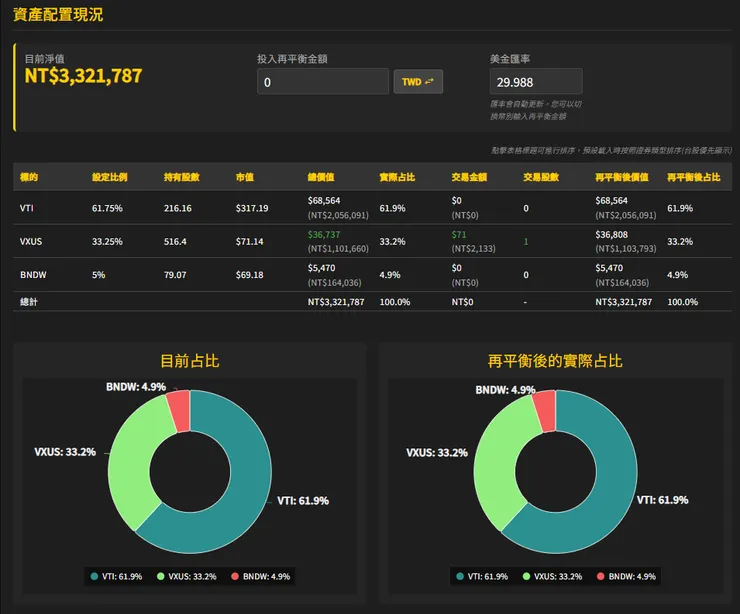The image size is (740, 614).
Task: Toggle the TWD currency switch button
Action: pyautogui.click(x=418, y=82)
